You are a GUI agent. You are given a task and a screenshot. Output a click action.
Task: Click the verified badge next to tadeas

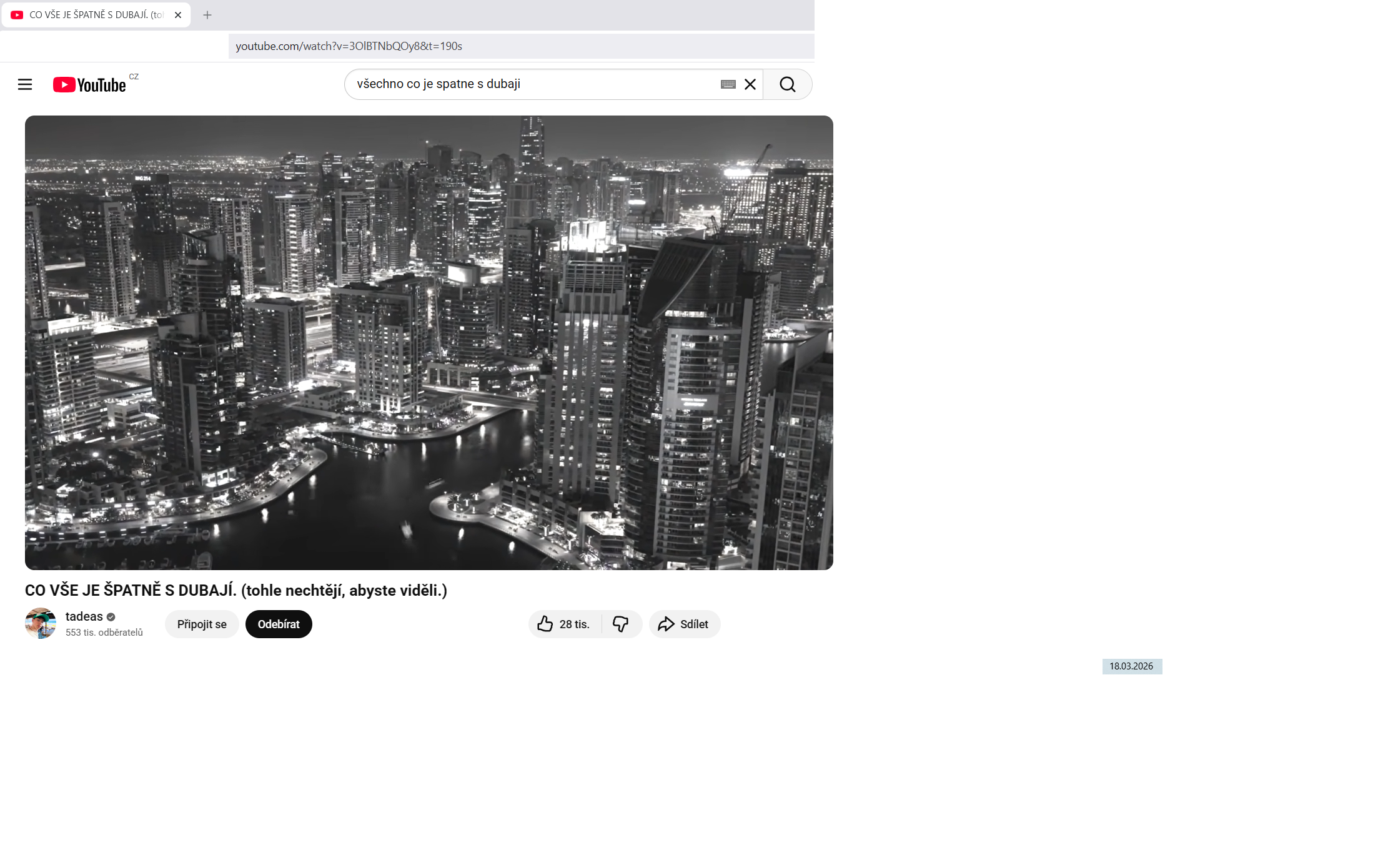pos(111,617)
